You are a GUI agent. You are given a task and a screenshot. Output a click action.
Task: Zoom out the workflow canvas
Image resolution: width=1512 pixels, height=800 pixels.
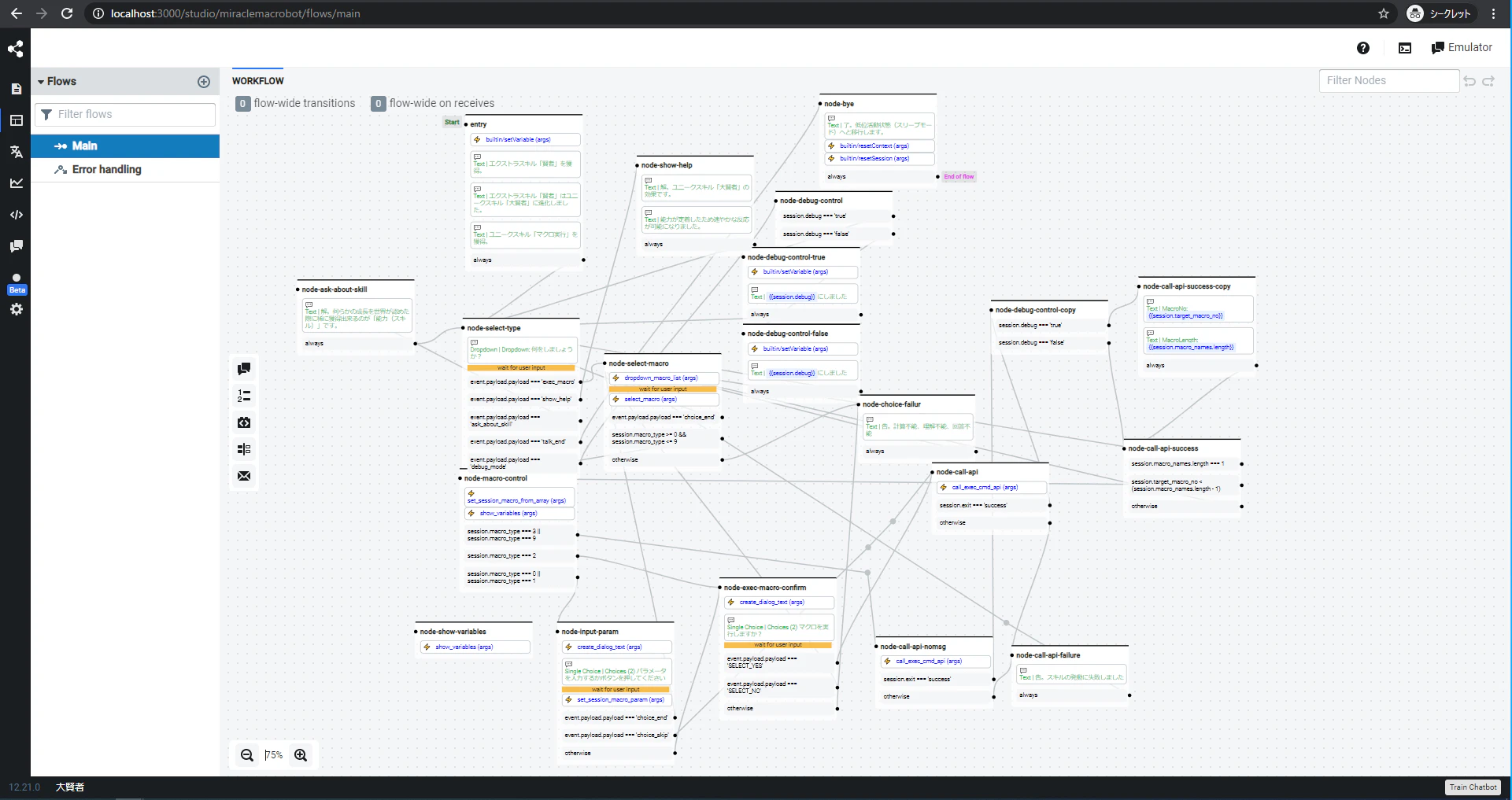tap(247, 755)
